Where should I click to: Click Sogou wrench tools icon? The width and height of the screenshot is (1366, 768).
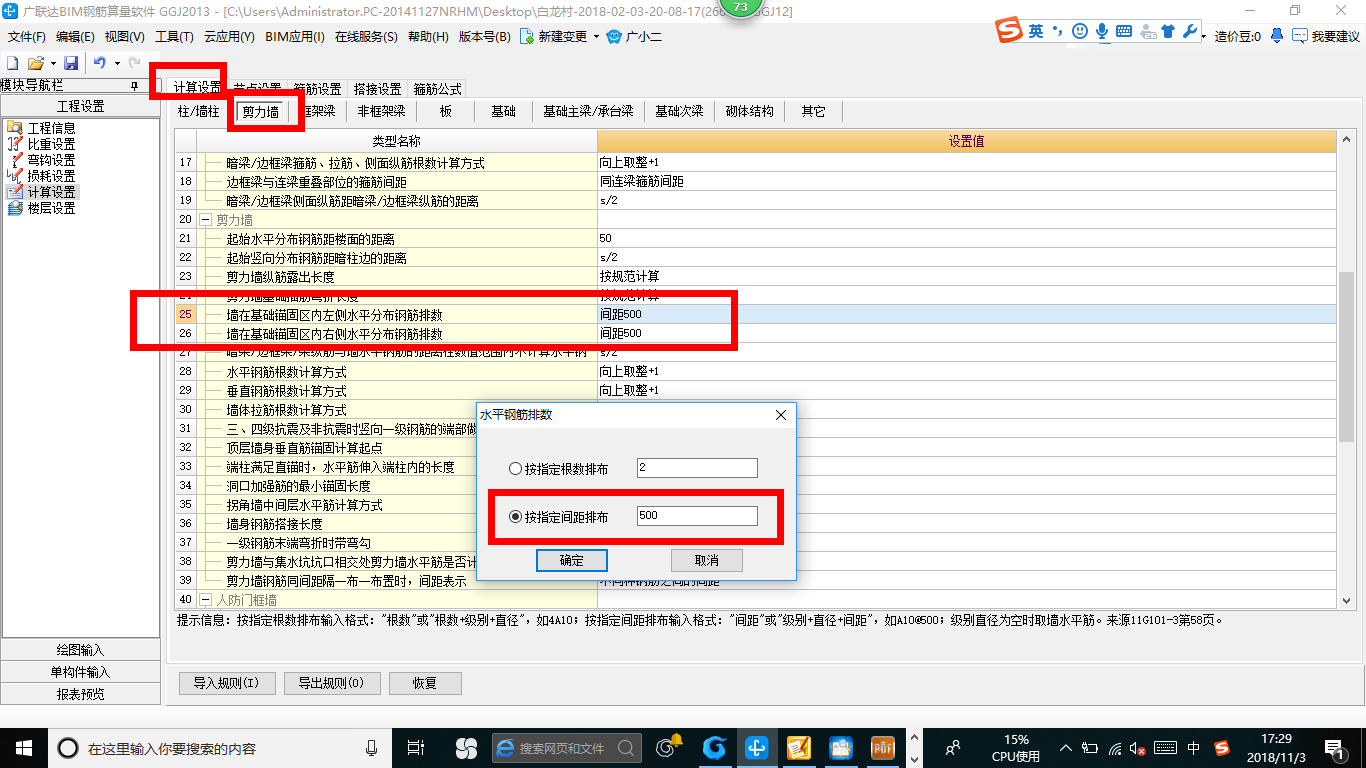click(1190, 31)
